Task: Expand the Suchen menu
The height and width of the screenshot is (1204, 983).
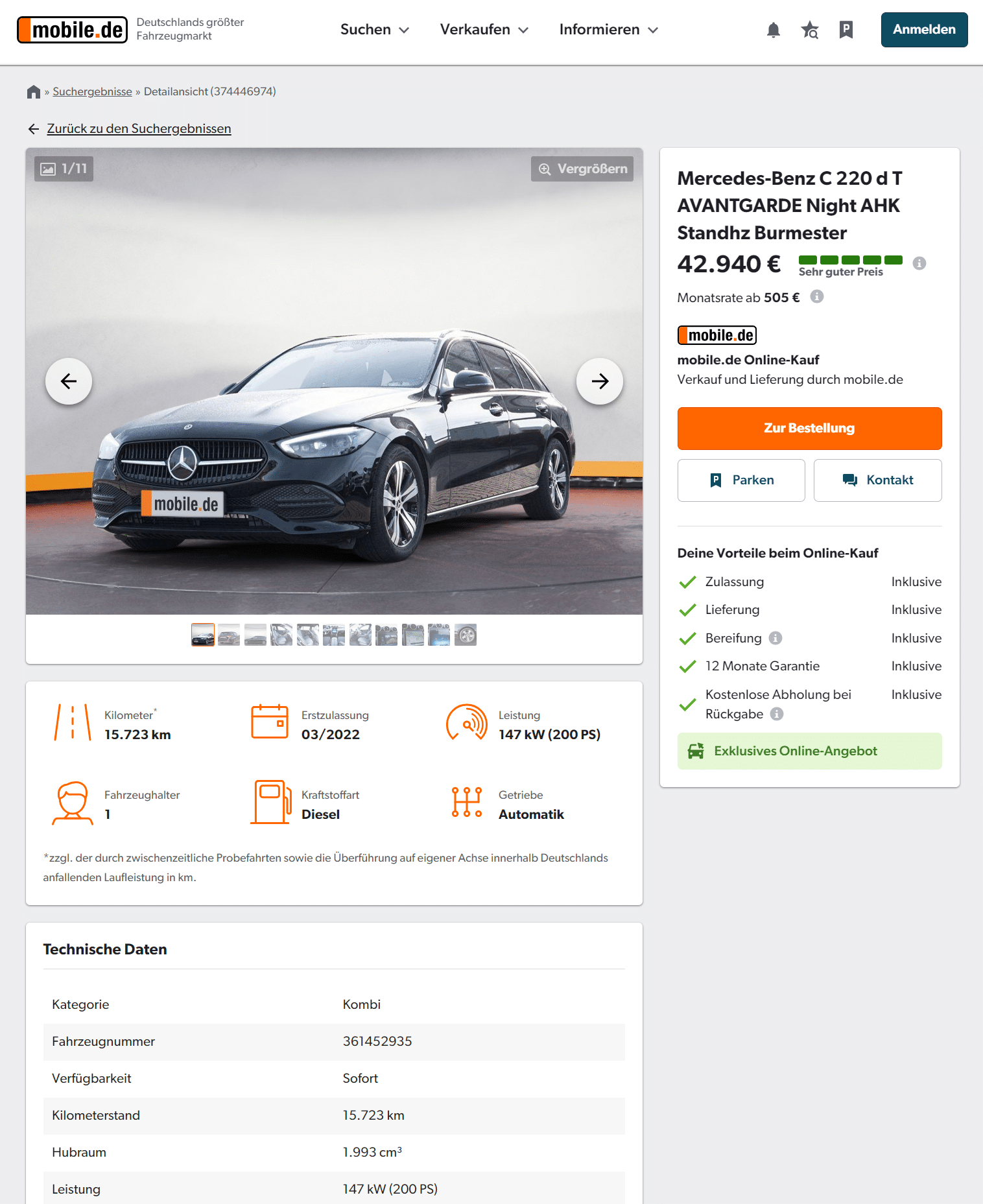Action: [x=375, y=30]
